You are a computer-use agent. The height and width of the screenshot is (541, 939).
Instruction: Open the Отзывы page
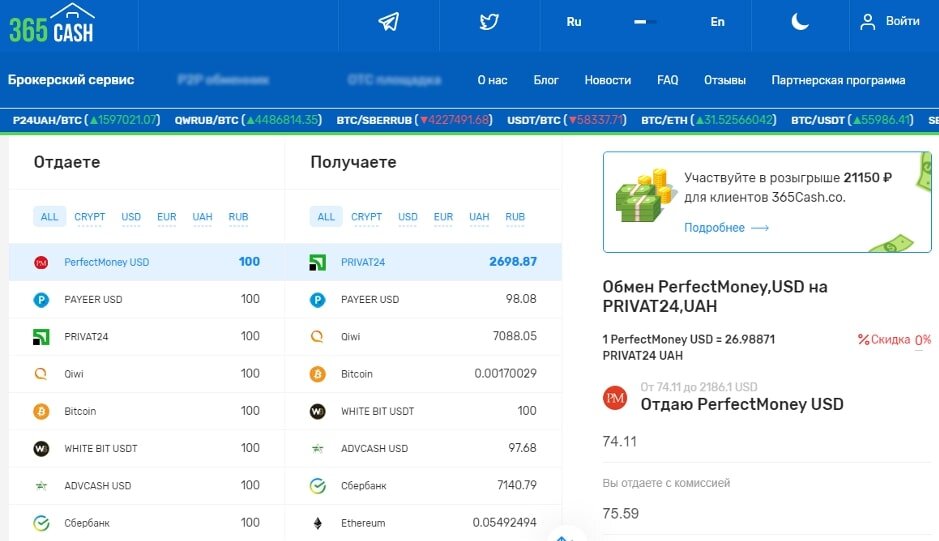click(x=725, y=80)
